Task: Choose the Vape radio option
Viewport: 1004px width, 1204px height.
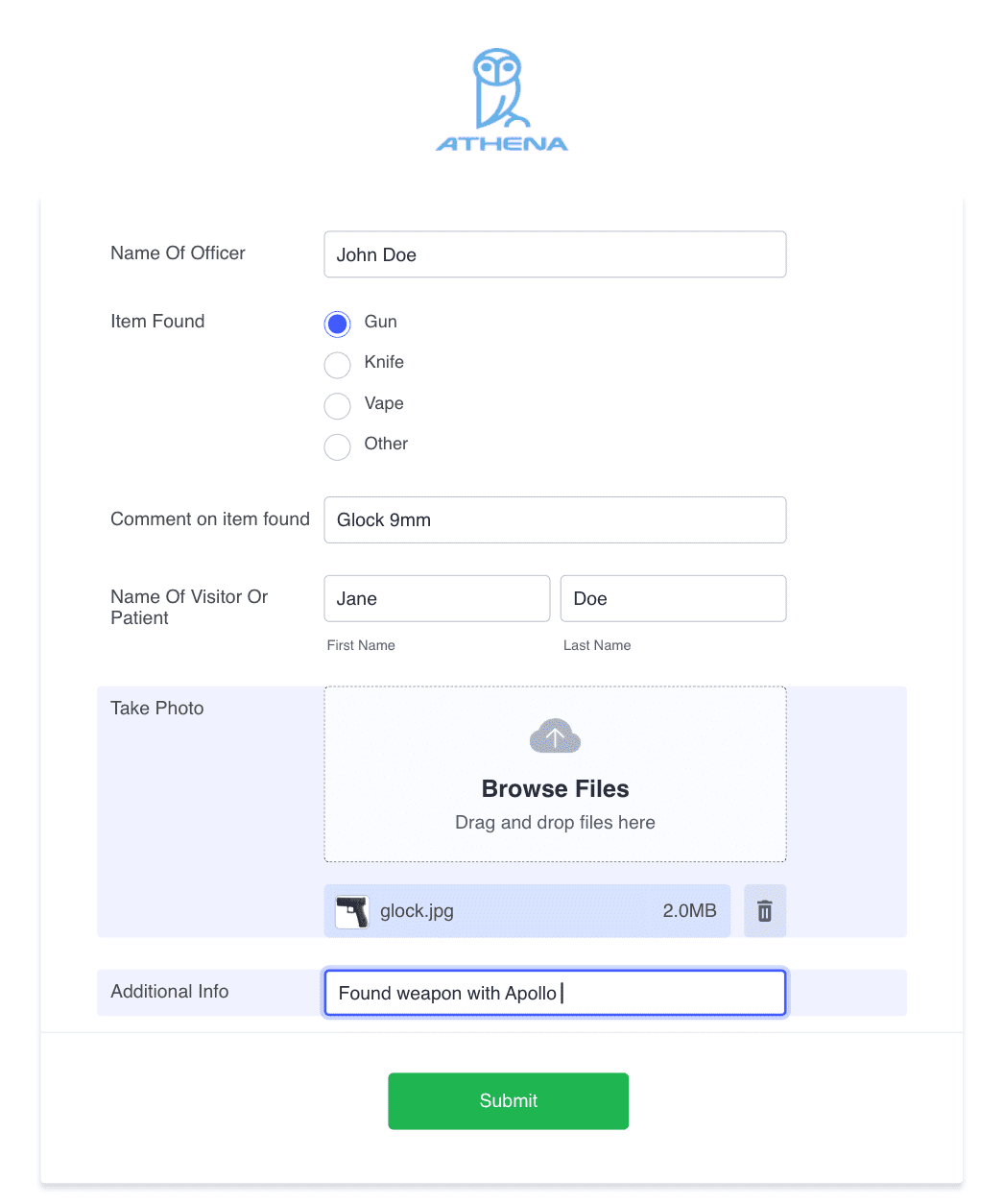Action: point(337,406)
